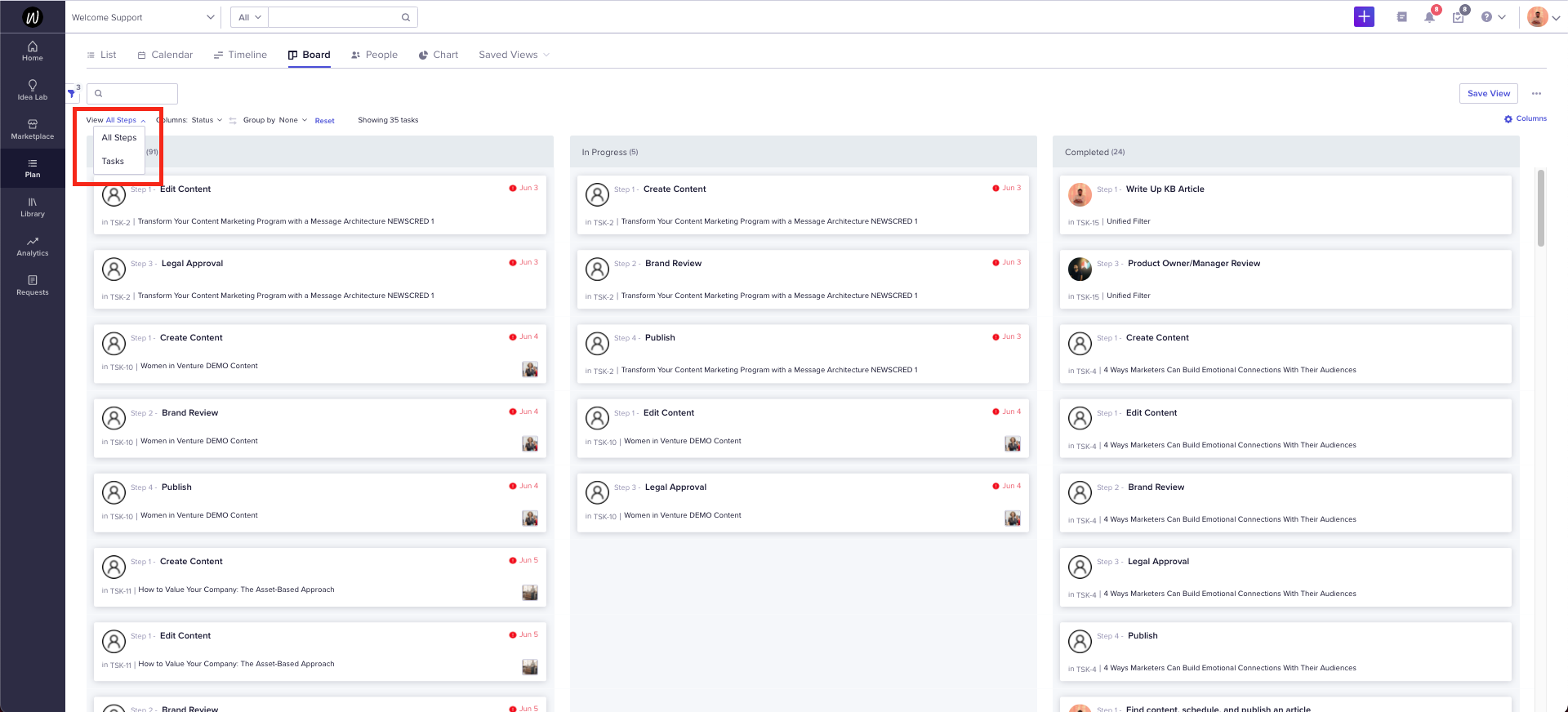The width and height of the screenshot is (1568, 712).
Task: Click the Showing 35 tasks text
Action: 388,120
